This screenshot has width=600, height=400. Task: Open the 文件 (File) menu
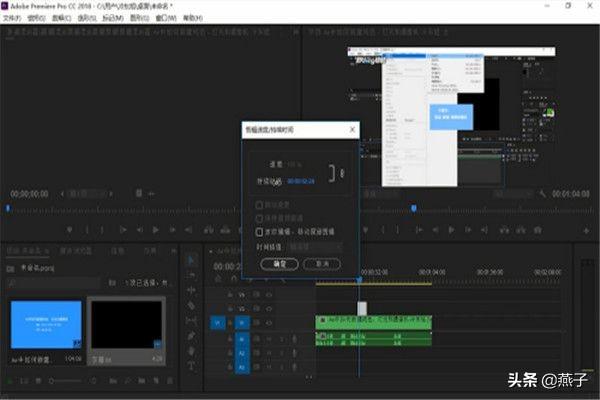(x=13, y=18)
